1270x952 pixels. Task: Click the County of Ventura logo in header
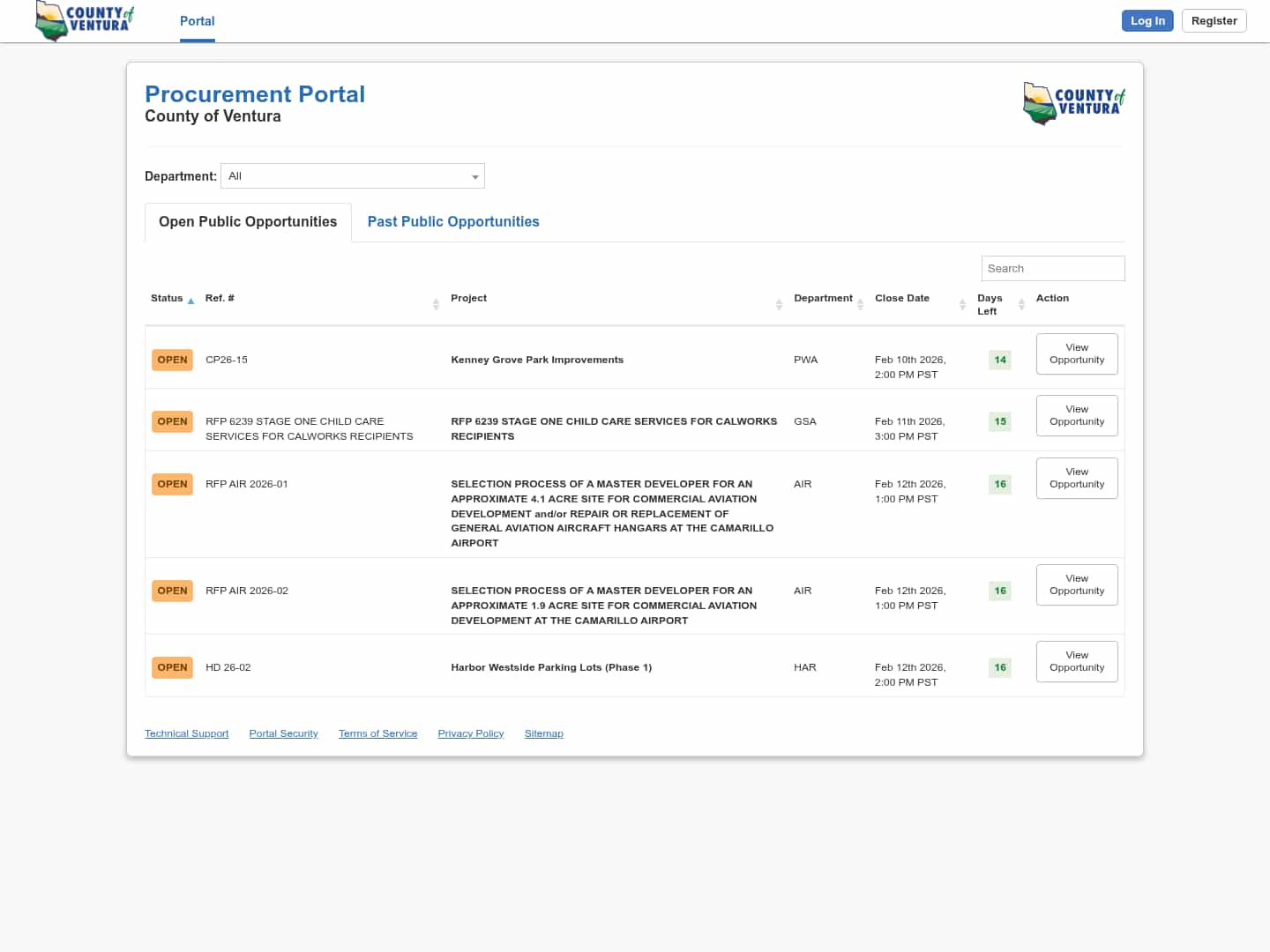pyautogui.click(x=85, y=20)
